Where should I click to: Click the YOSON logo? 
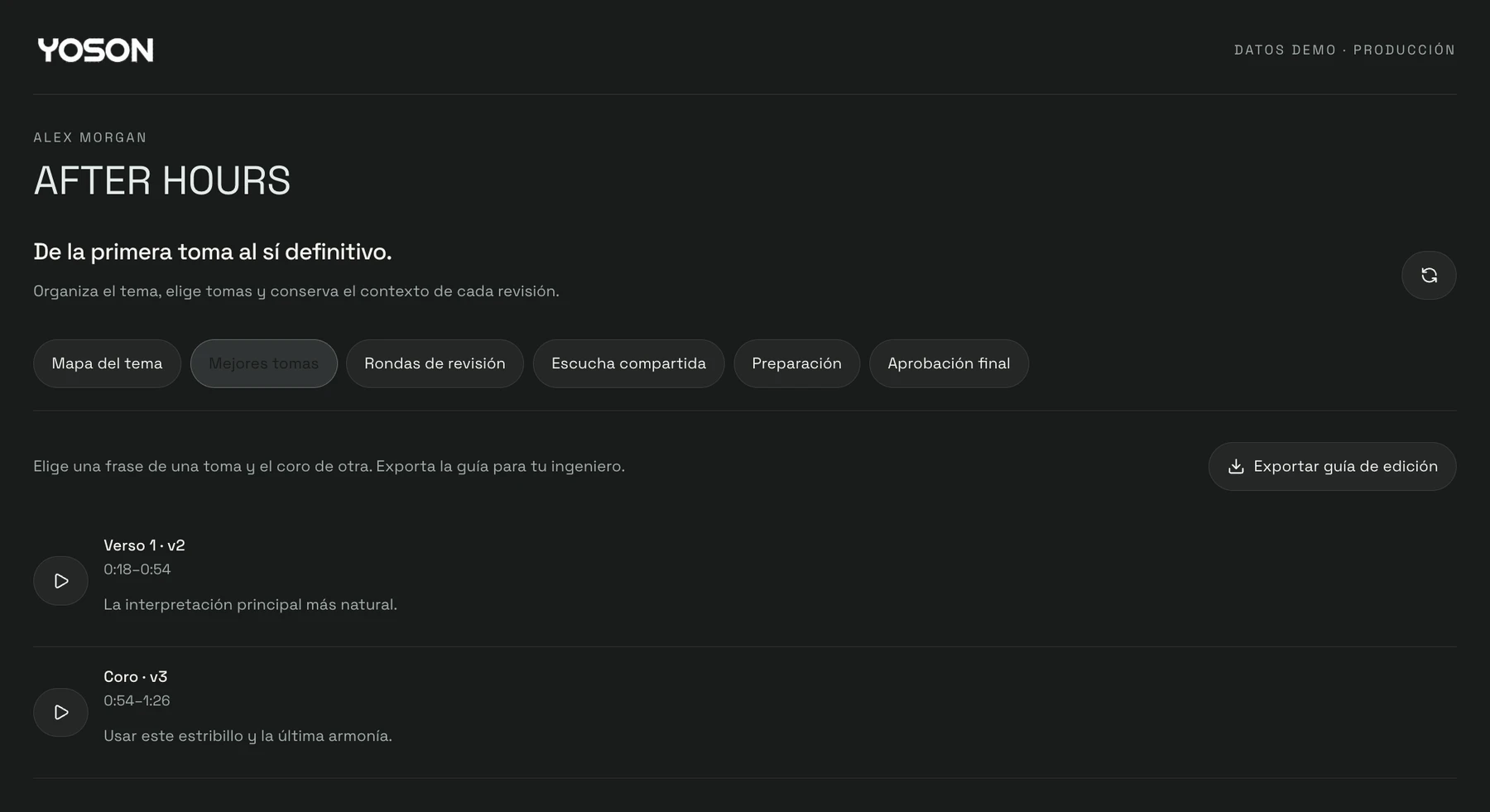pyautogui.click(x=95, y=50)
